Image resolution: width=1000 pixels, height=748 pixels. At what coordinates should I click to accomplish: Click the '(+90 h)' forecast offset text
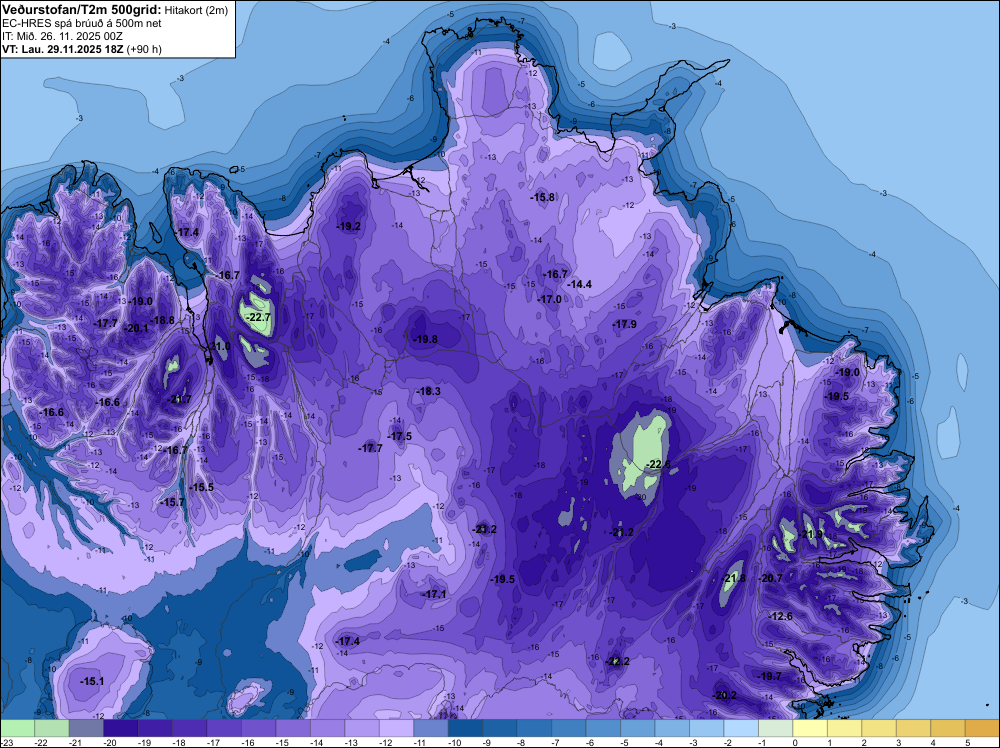[x=144, y=49]
